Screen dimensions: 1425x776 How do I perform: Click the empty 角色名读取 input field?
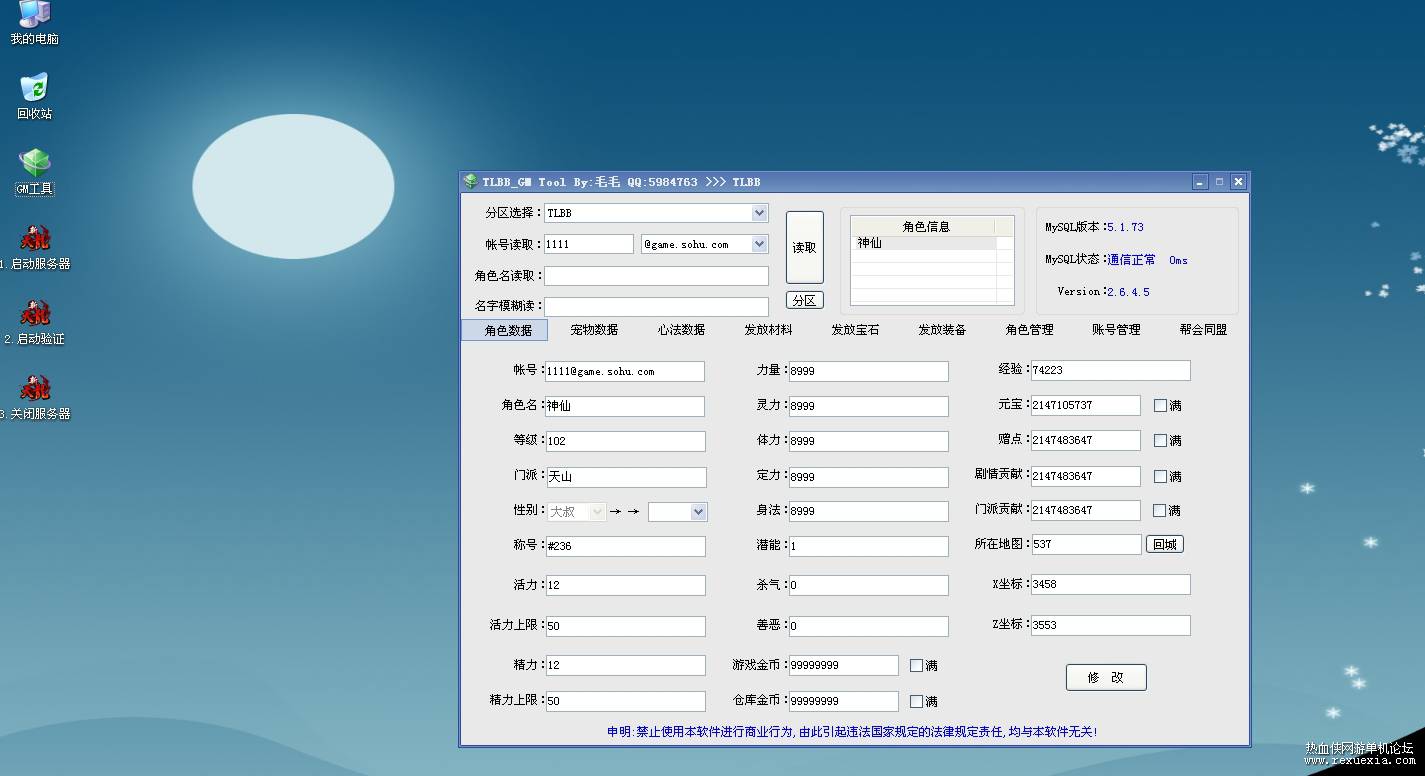pyautogui.click(x=656, y=276)
